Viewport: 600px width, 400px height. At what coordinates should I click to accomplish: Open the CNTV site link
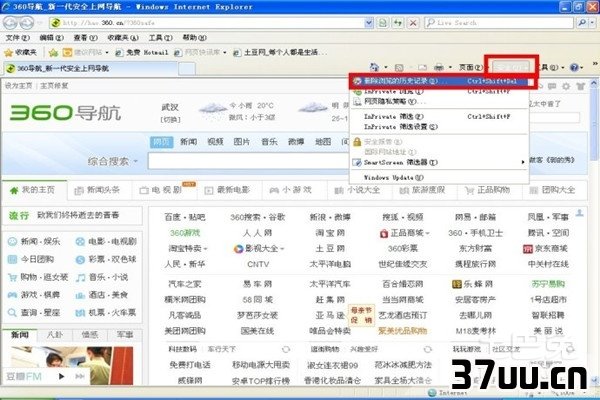click(x=258, y=264)
